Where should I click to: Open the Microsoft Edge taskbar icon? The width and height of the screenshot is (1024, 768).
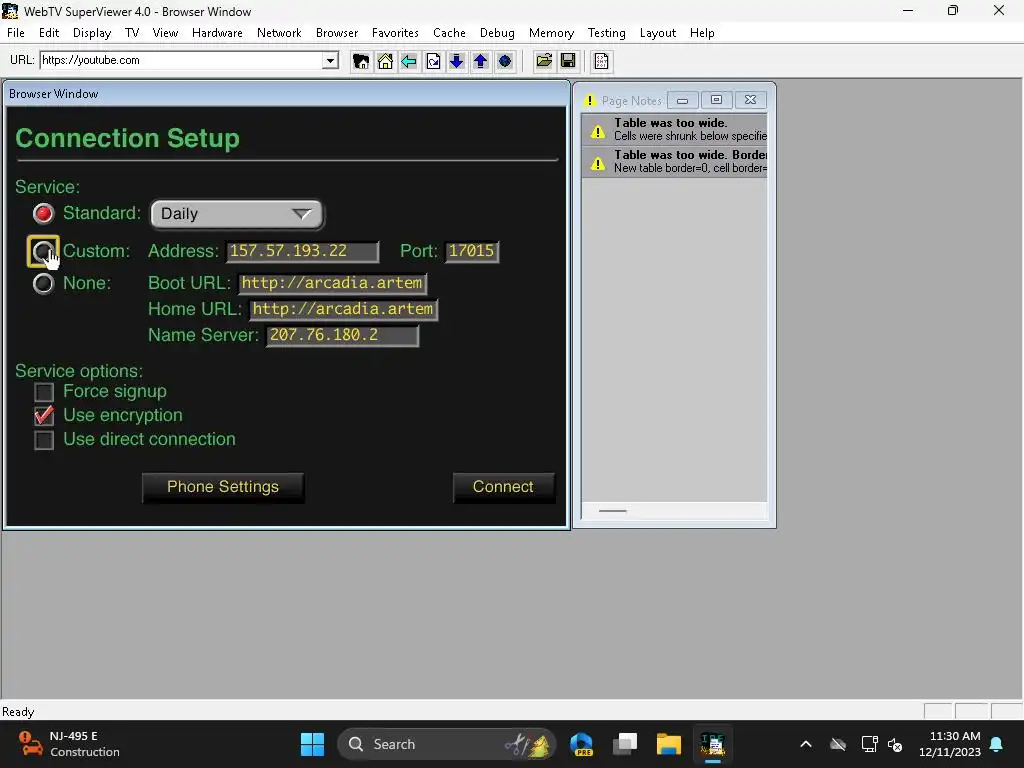[x=581, y=744]
